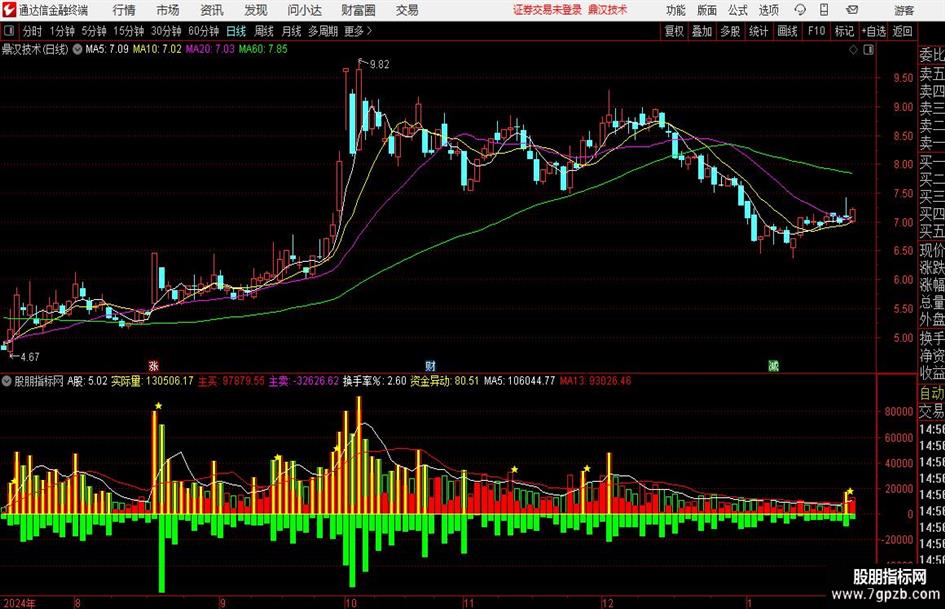Click the 鼎汉技术(日线) chart title
This screenshot has height=609, width=945.
click(x=35, y=49)
